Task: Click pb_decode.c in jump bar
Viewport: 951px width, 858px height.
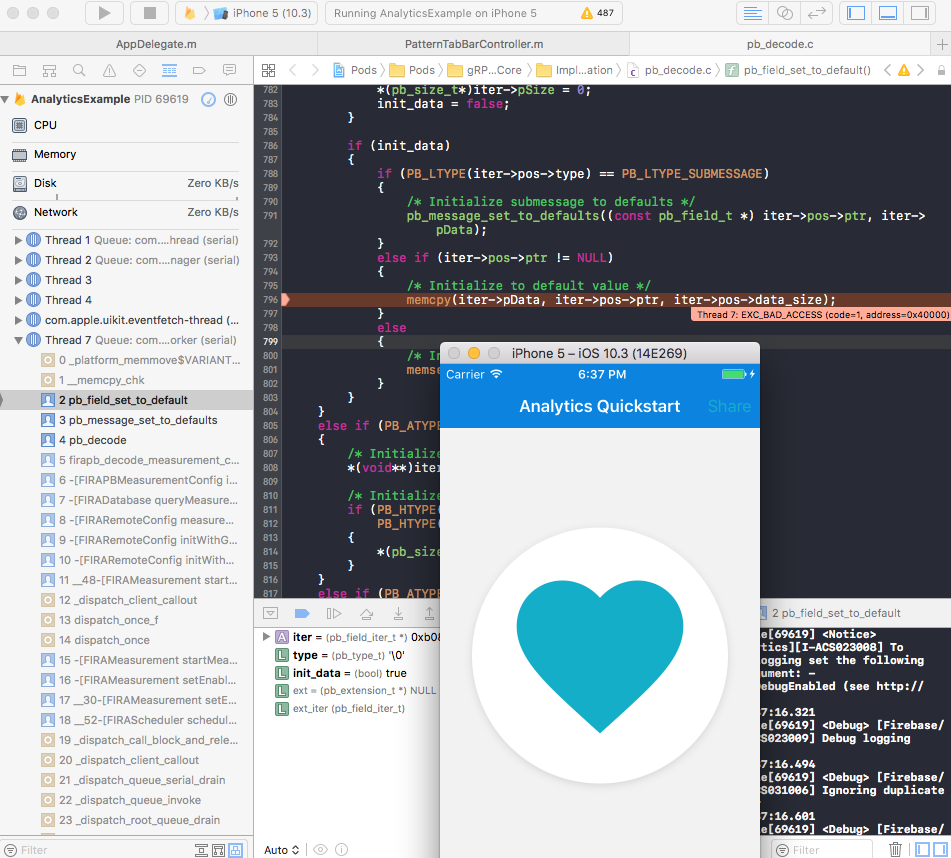Action: point(669,70)
